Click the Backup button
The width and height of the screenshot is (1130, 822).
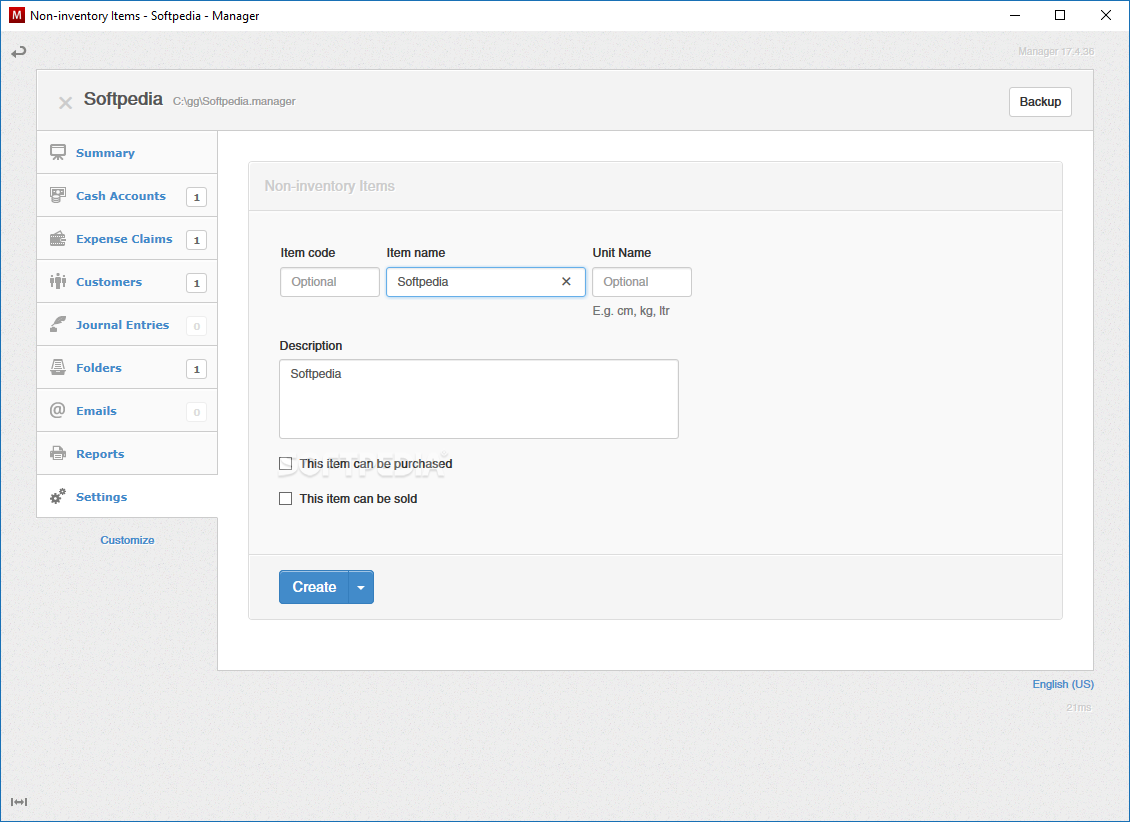click(x=1040, y=102)
